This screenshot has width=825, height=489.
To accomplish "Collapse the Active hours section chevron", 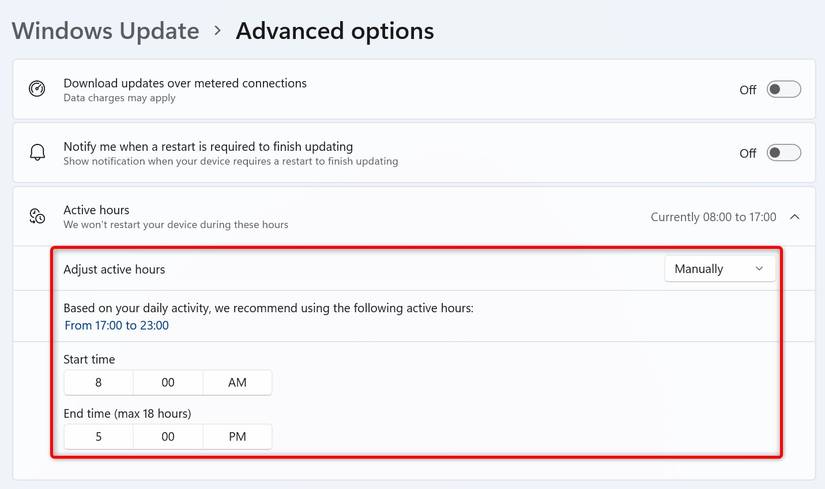I will [x=794, y=217].
